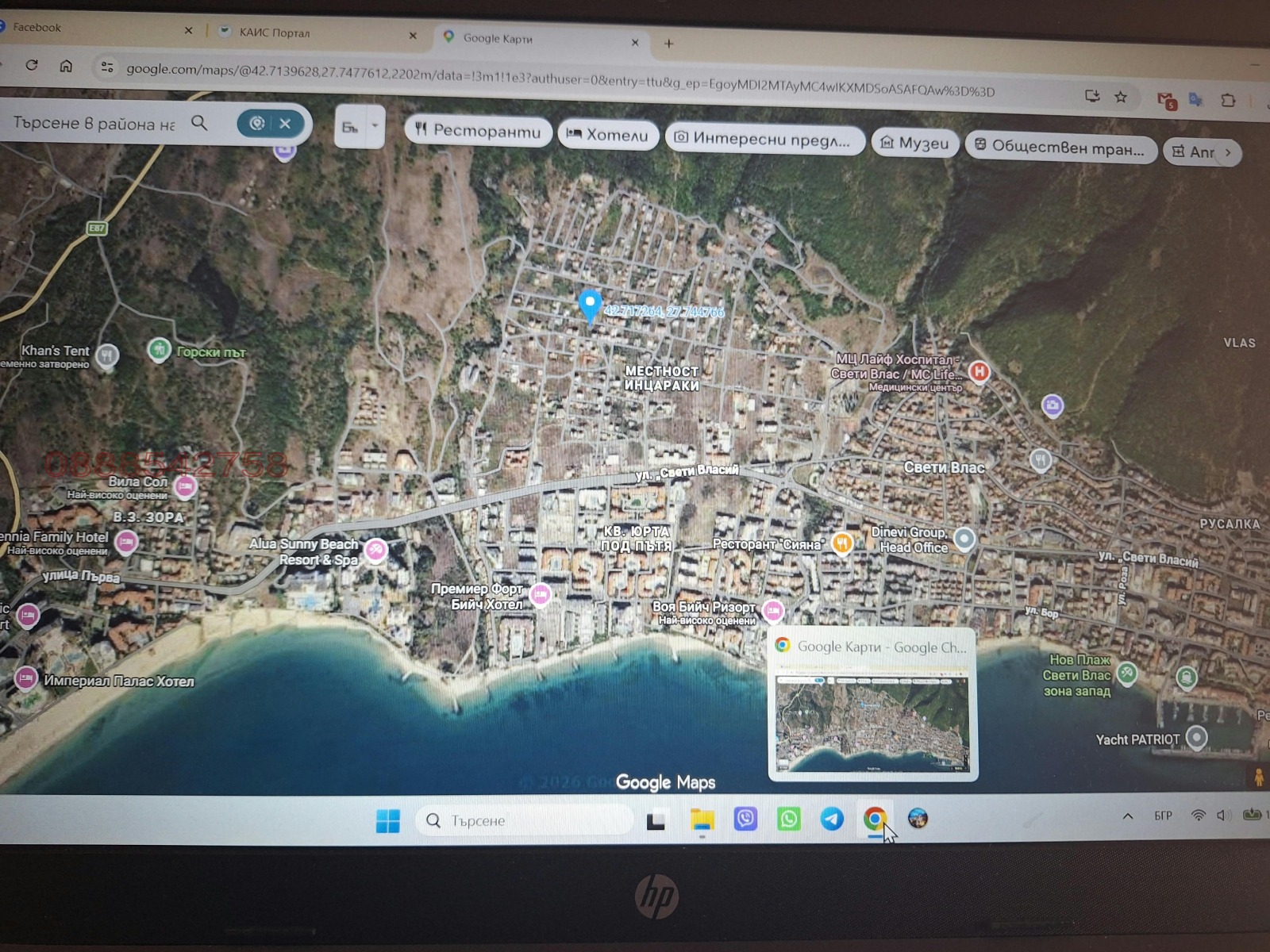Open WhatsApp from the taskbar
The width and height of the screenshot is (1270, 952).
click(x=789, y=819)
